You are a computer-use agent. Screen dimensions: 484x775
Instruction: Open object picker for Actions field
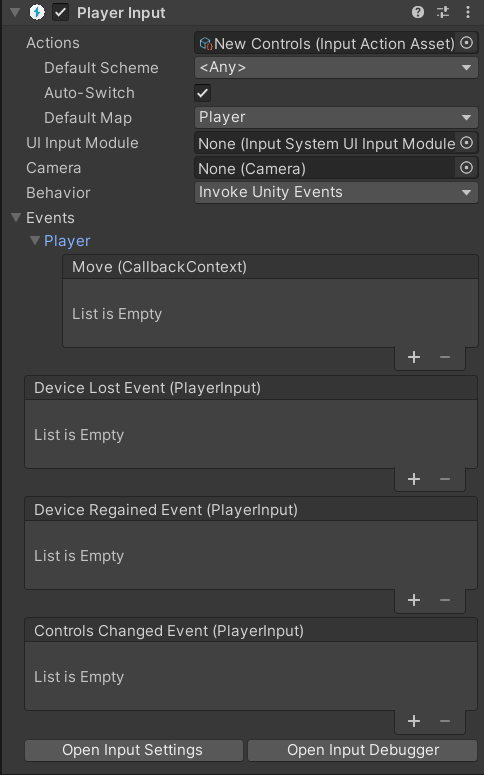click(466, 43)
